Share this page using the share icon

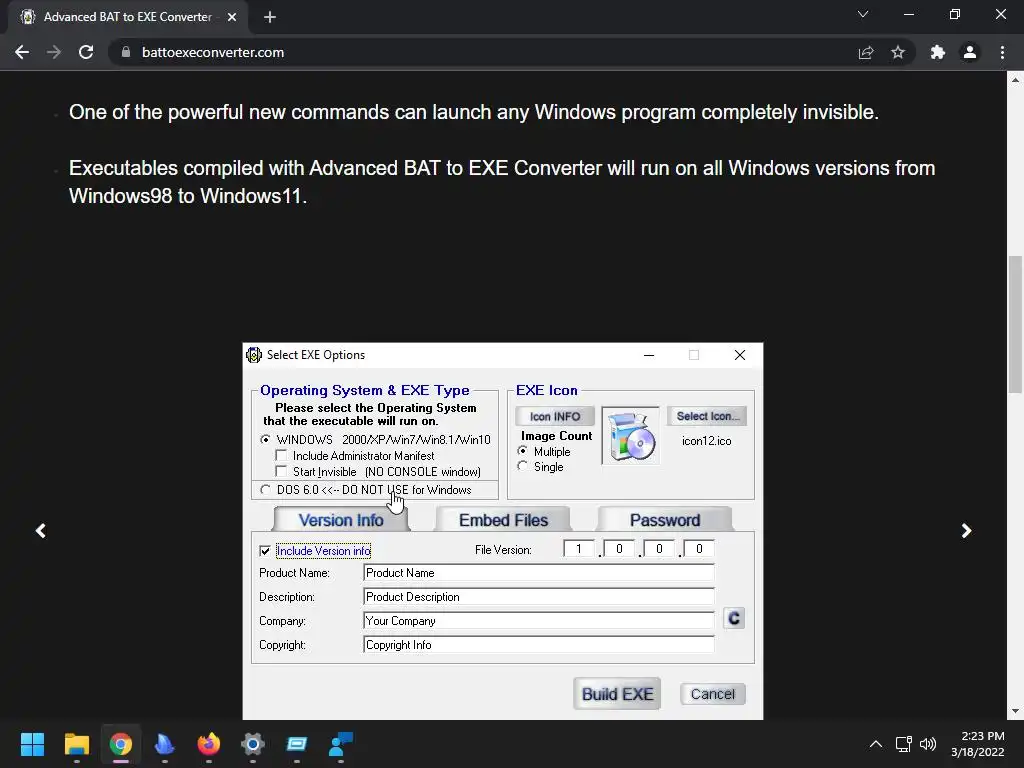coord(866,52)
